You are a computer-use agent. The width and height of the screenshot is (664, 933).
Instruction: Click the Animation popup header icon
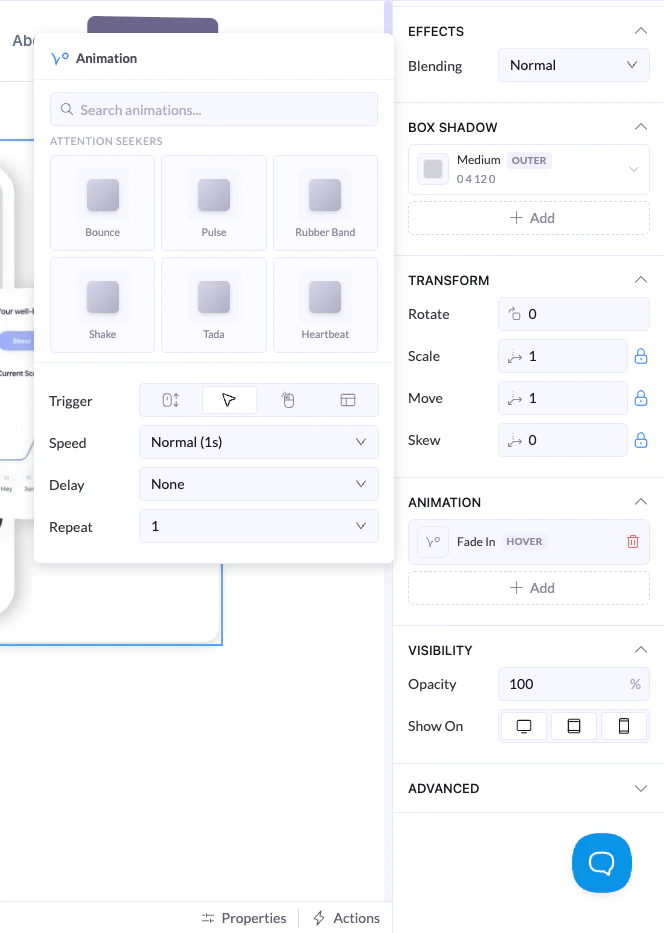(59, 58)
